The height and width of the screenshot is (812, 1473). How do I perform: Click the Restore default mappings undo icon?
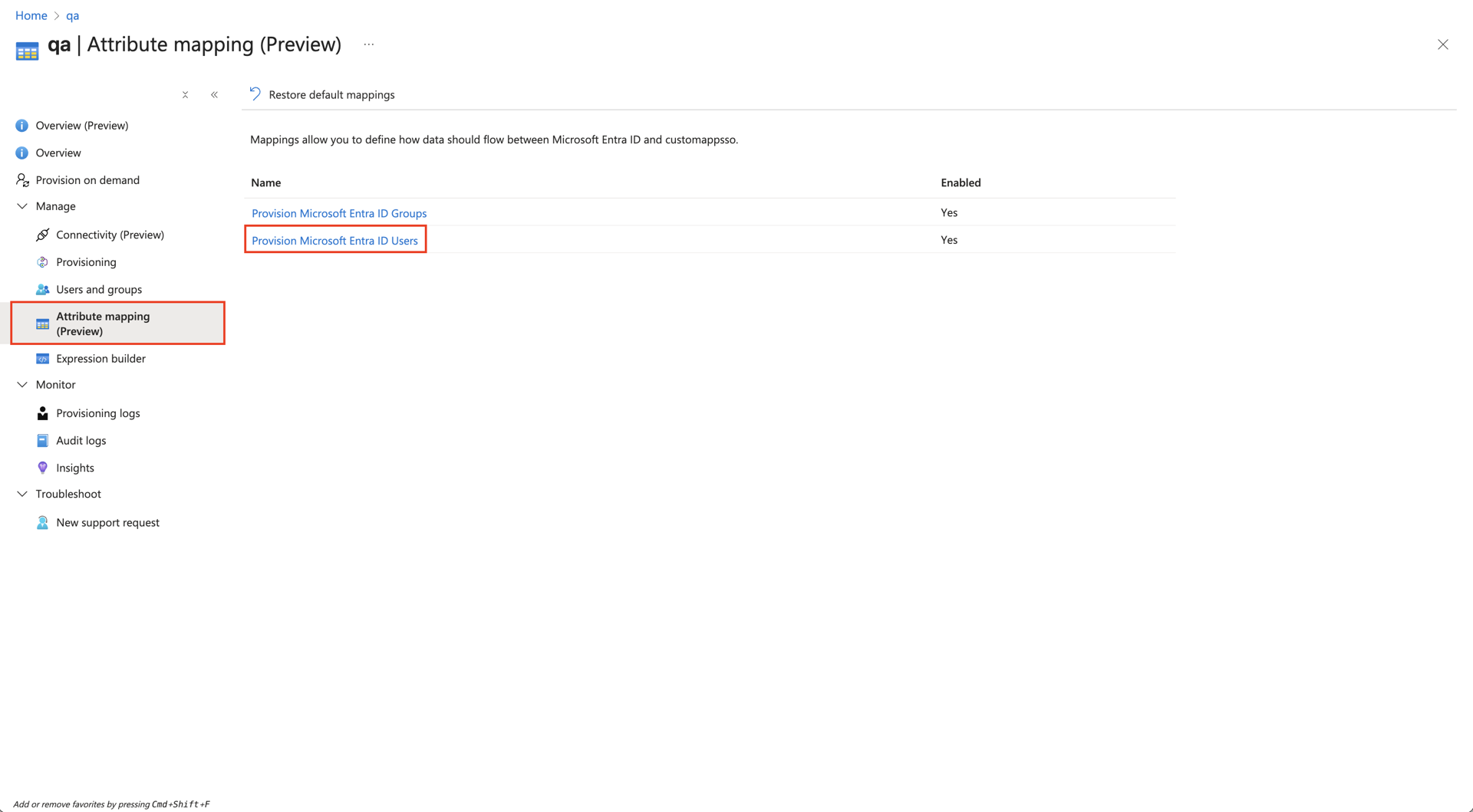coord(255,94)
